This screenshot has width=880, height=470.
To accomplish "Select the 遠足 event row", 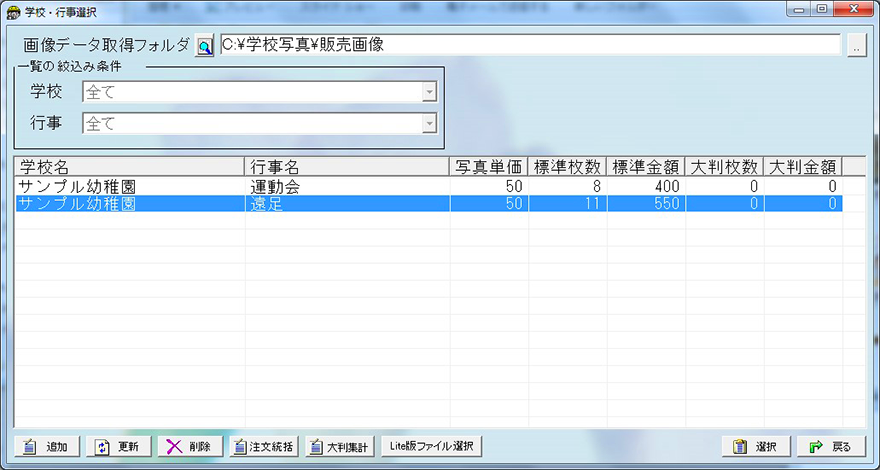I will [429, 203].
